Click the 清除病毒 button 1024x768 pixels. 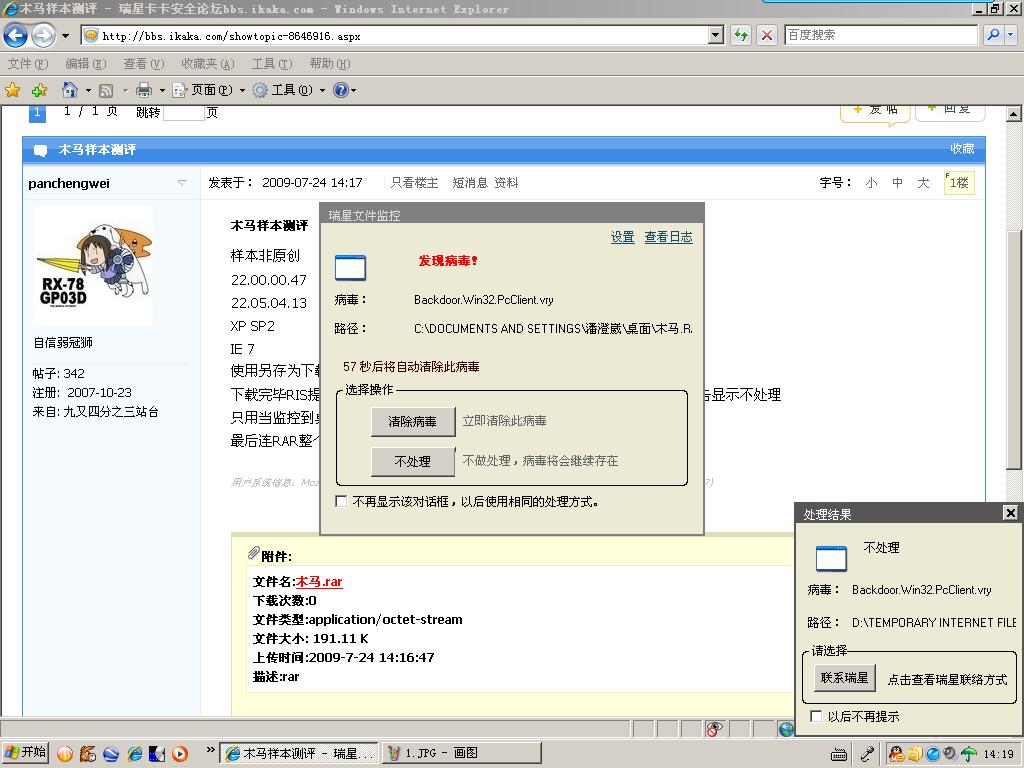(x=413, y=422)
